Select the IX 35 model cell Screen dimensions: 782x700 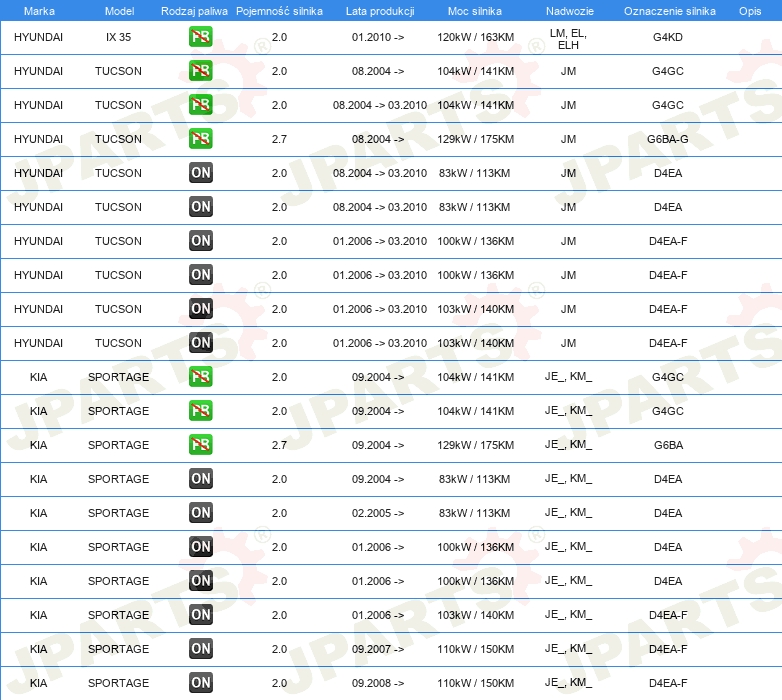(x=119, y=37)
